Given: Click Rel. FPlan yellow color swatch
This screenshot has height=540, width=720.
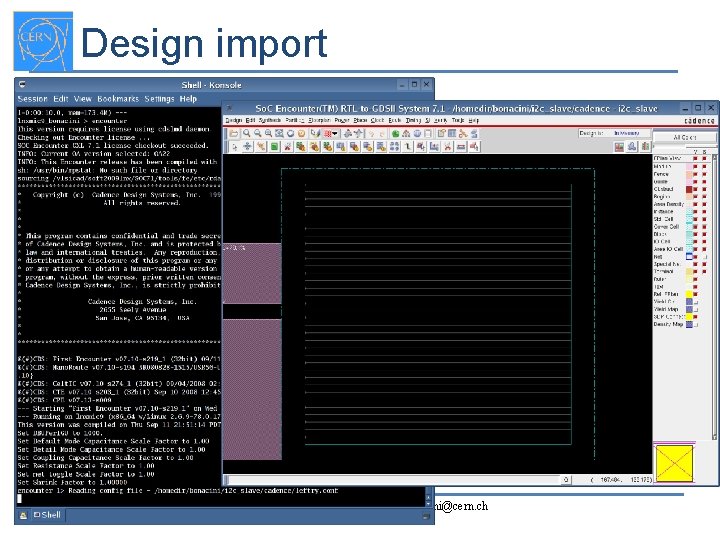Looking at the screenshot, I should pyautogui.click(x=689, y=294).
